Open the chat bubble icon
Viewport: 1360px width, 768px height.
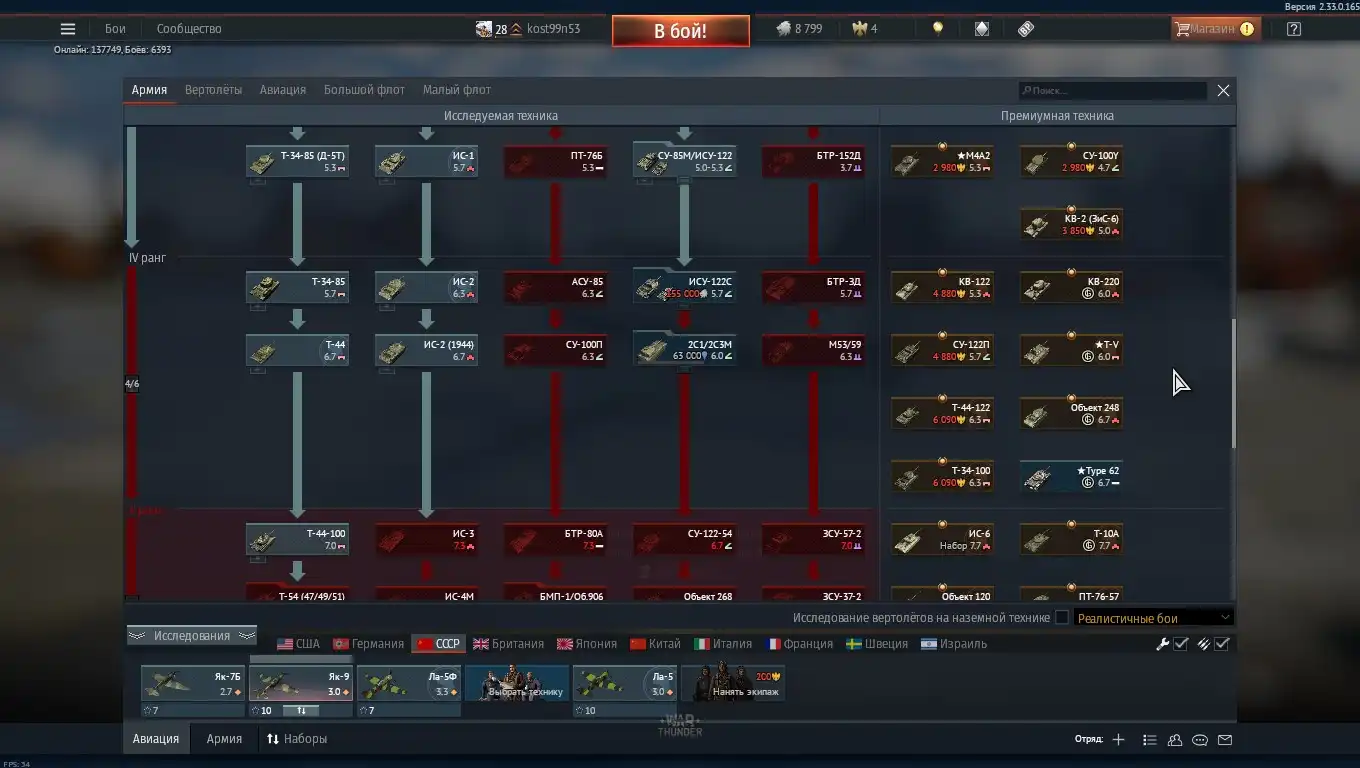[1200, 740]
